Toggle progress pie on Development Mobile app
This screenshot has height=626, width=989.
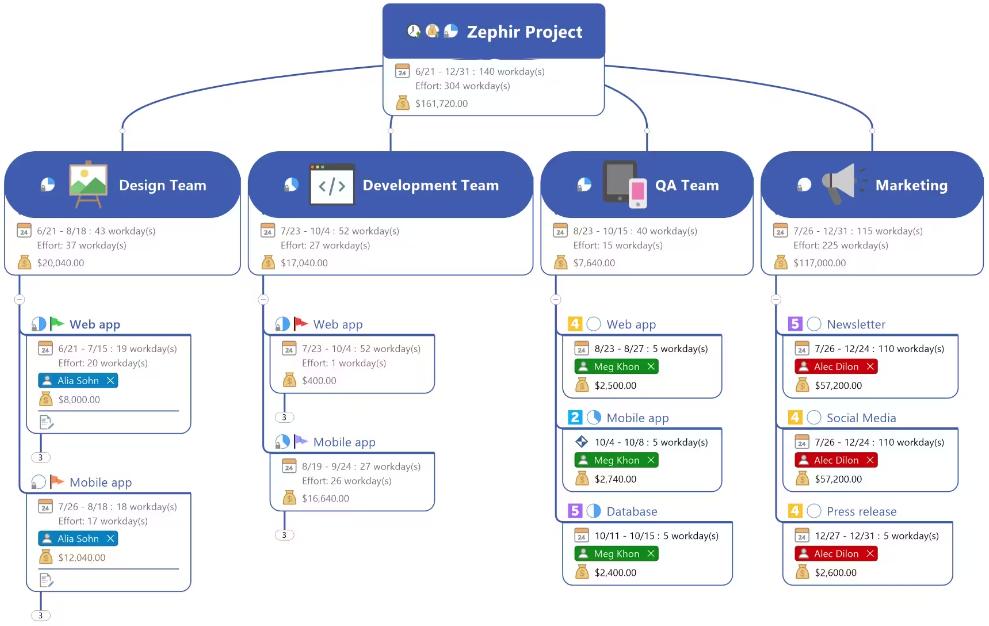(x=282, y=441)
